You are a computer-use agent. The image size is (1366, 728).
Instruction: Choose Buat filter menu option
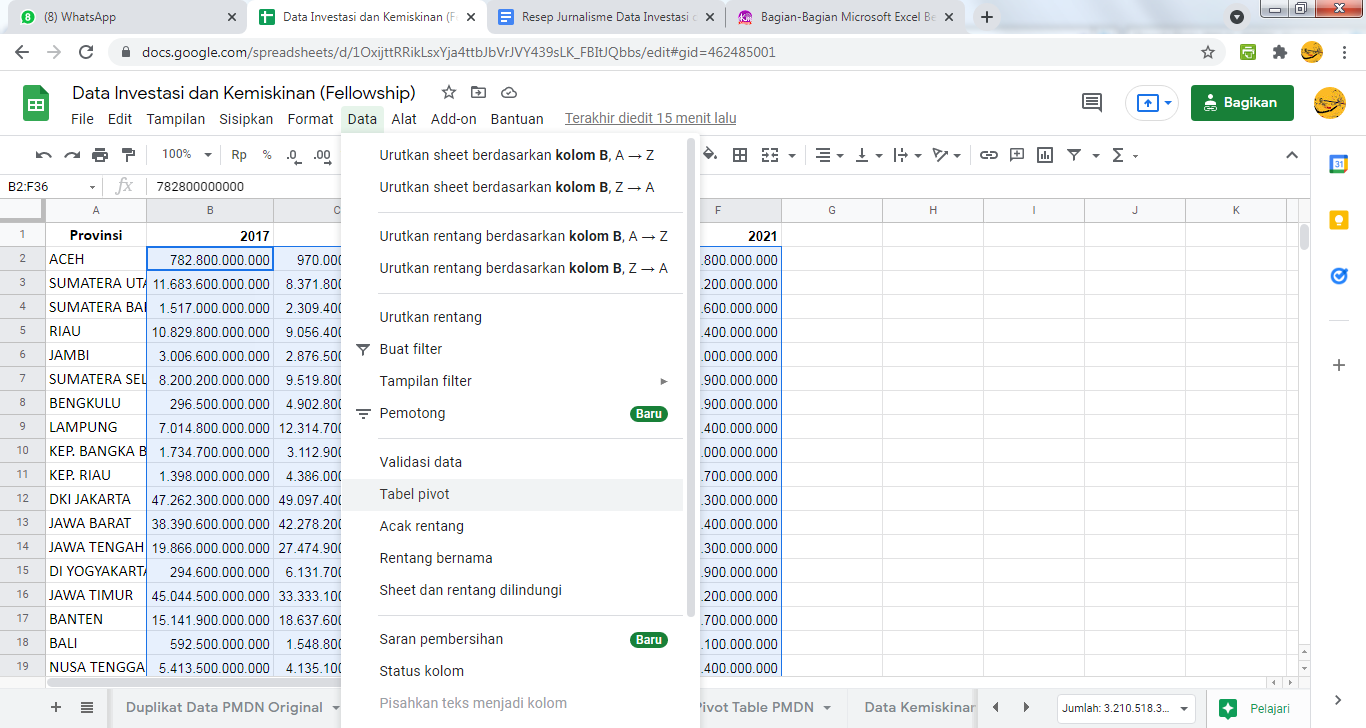[410, 349]
